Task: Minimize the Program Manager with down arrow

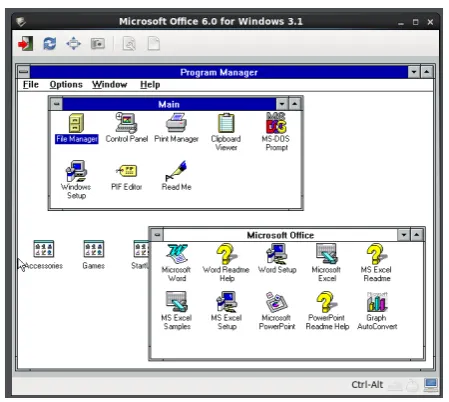Action: [x=414, y=72]
